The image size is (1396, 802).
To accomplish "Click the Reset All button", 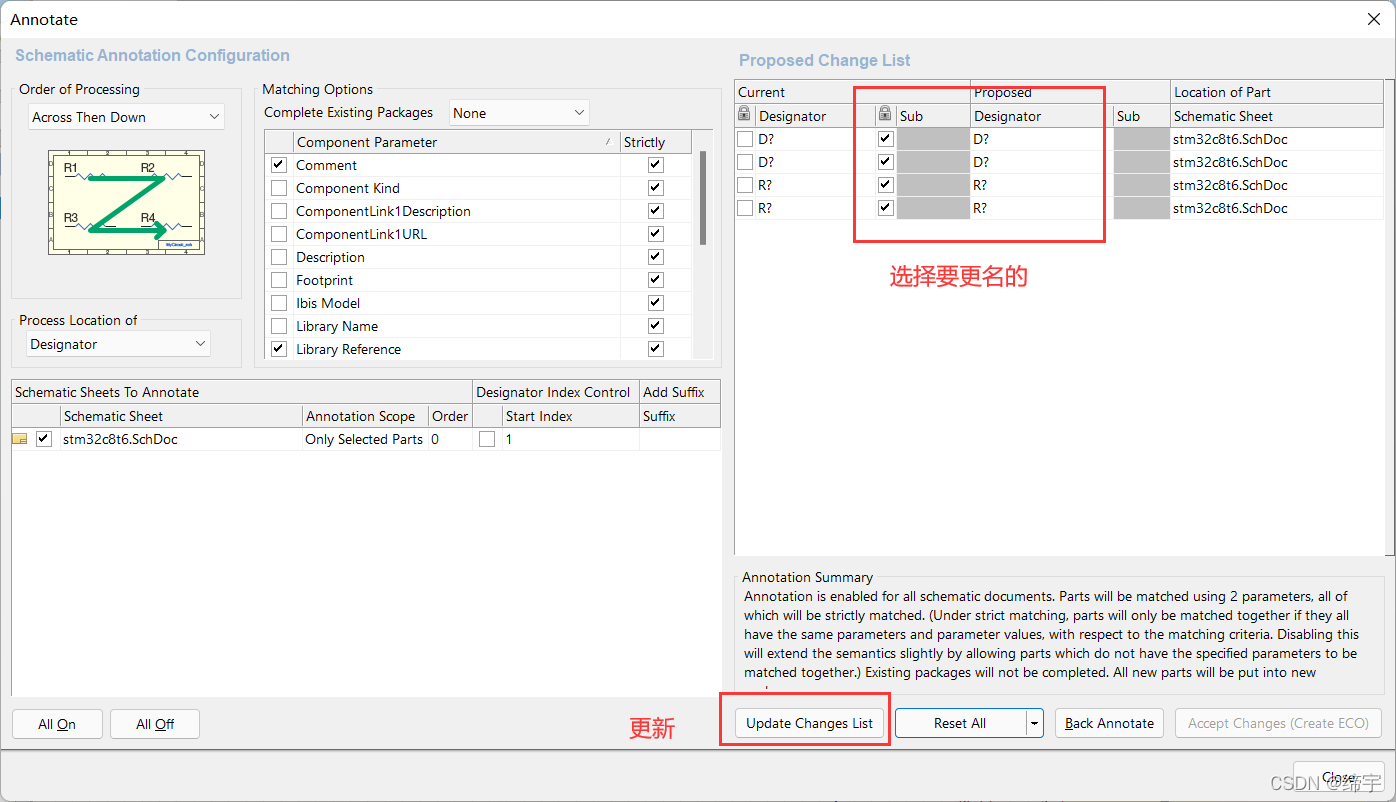I will click(x=961, y=723).
